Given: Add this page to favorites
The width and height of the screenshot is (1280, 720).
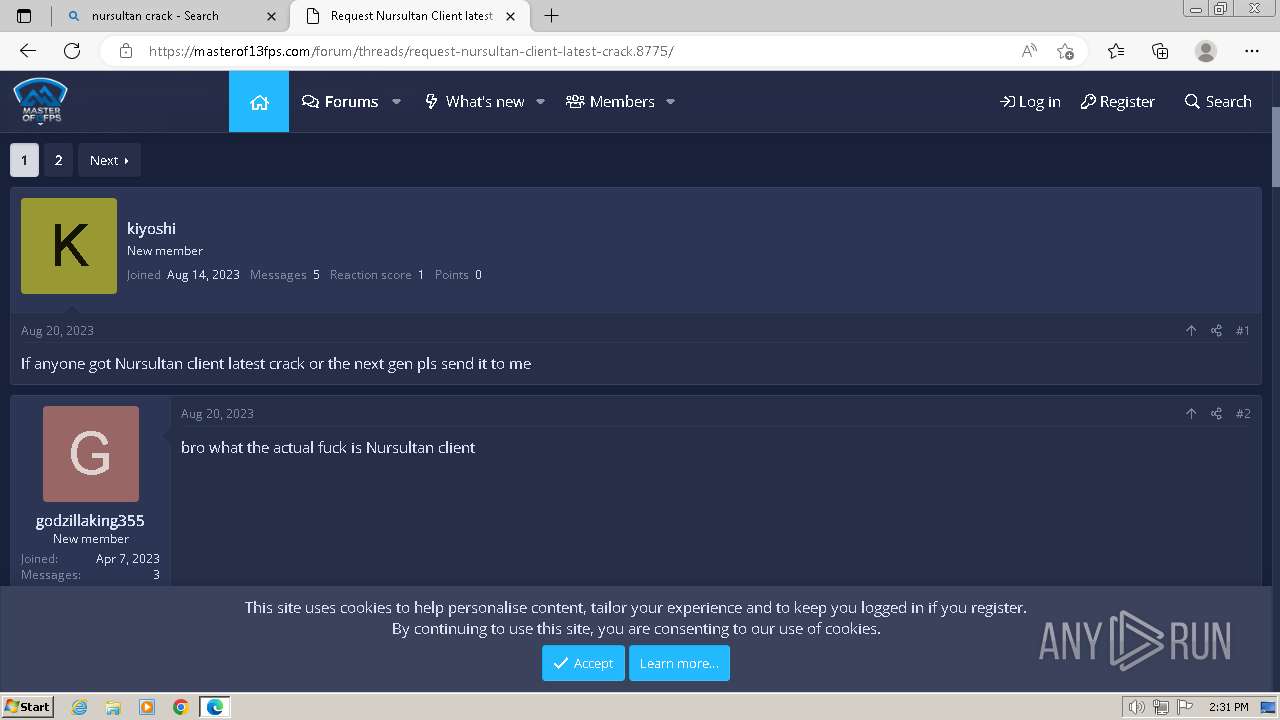Looking at the screenshot, I should (x=1065, y=51).
